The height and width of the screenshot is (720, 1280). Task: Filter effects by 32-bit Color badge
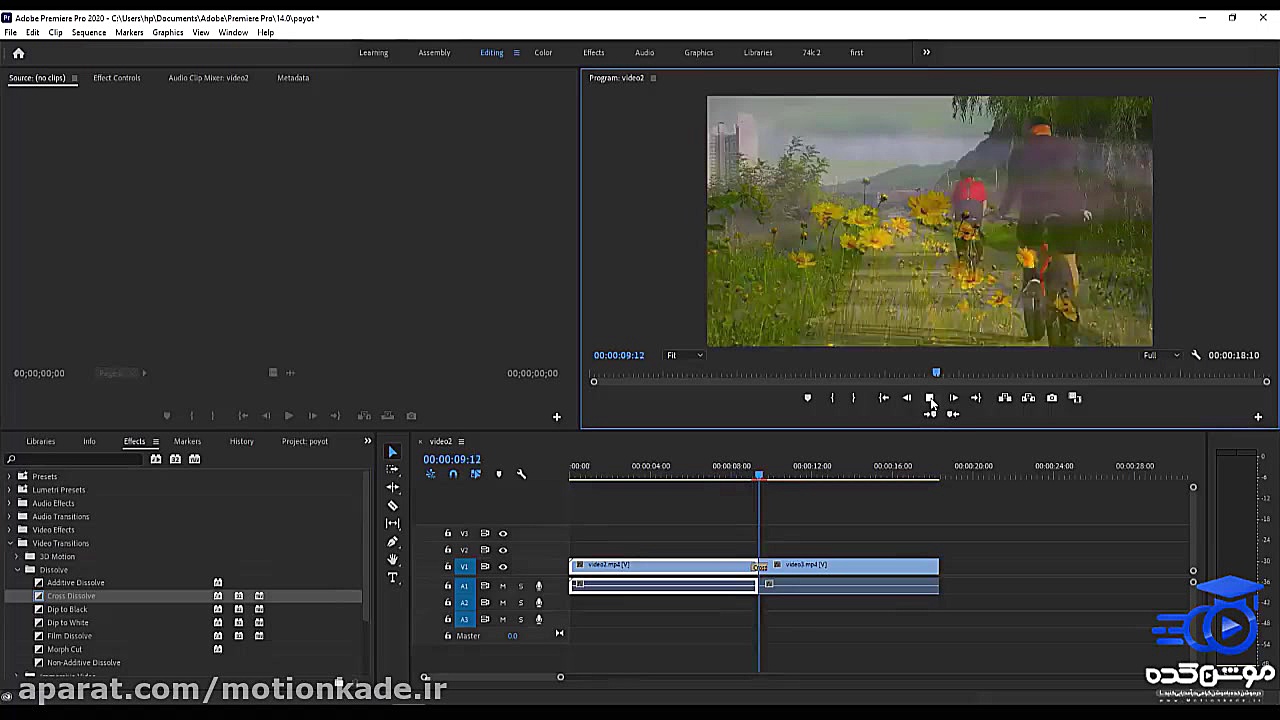pos(175,459)
